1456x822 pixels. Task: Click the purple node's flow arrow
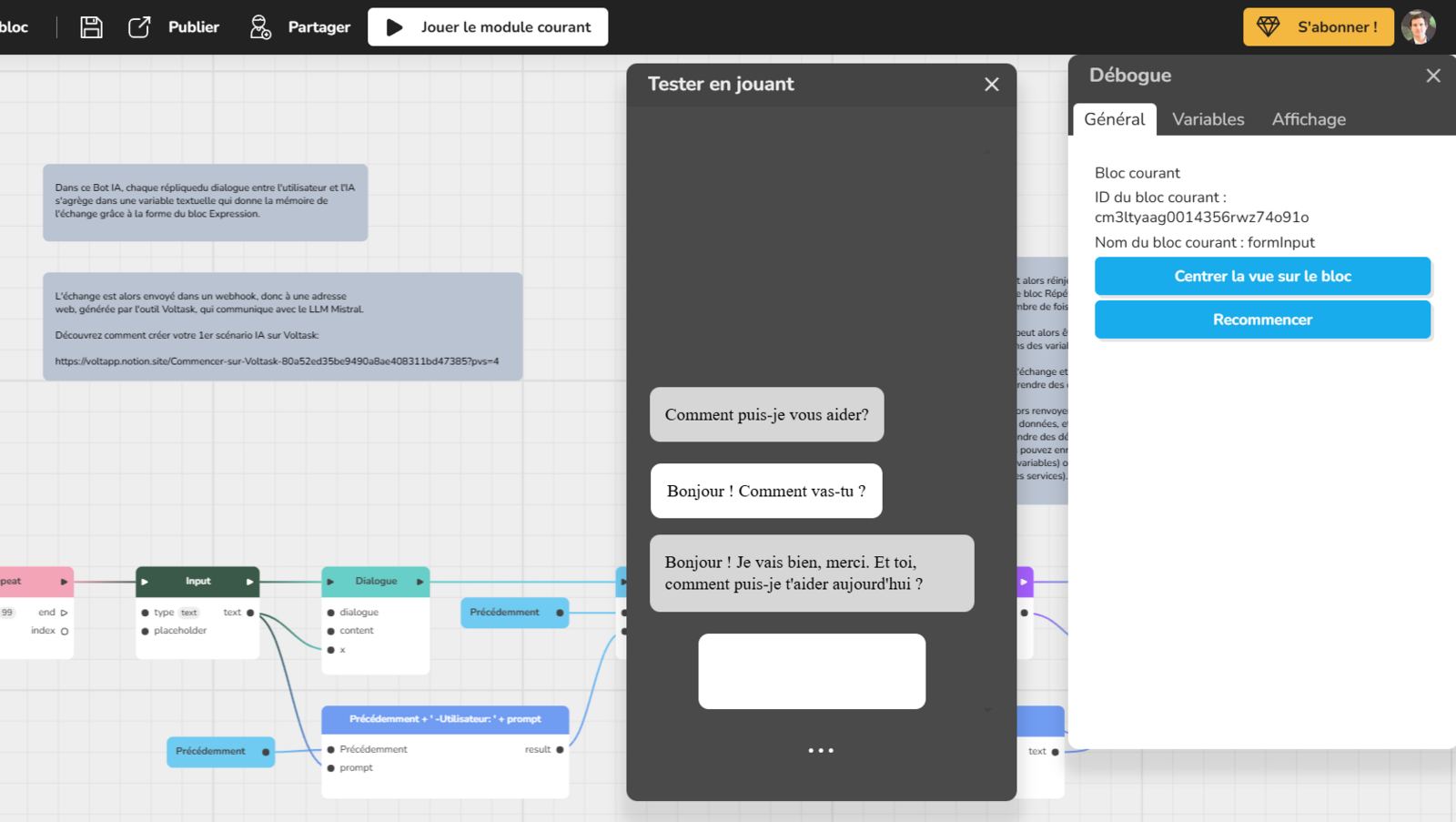pos(1024,582)
